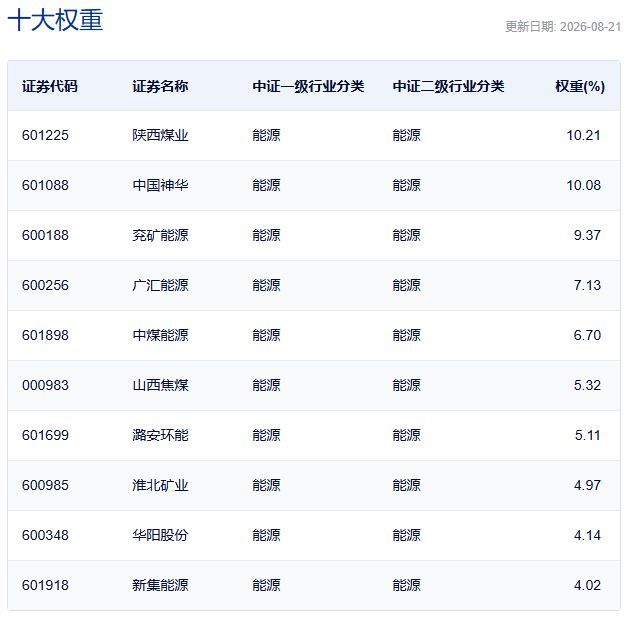This screenshot has height=619, width=628.
Task: Select the name 中煤能源
Action: (x=160, y=336)
